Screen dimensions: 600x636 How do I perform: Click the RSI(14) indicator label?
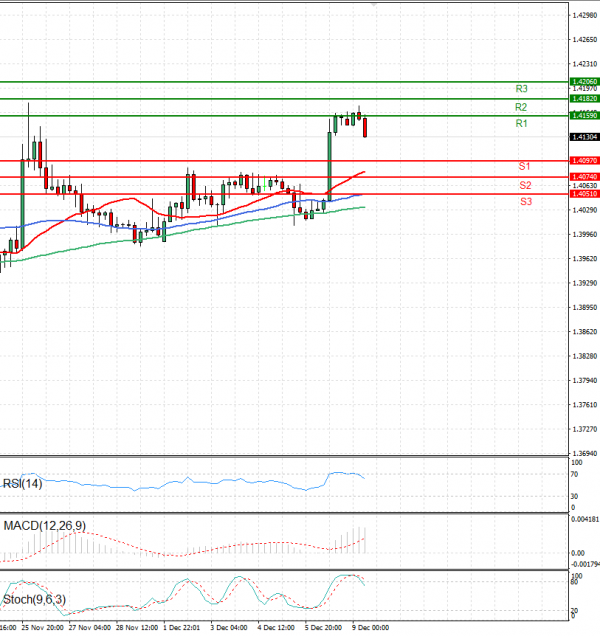coord(22,483)
